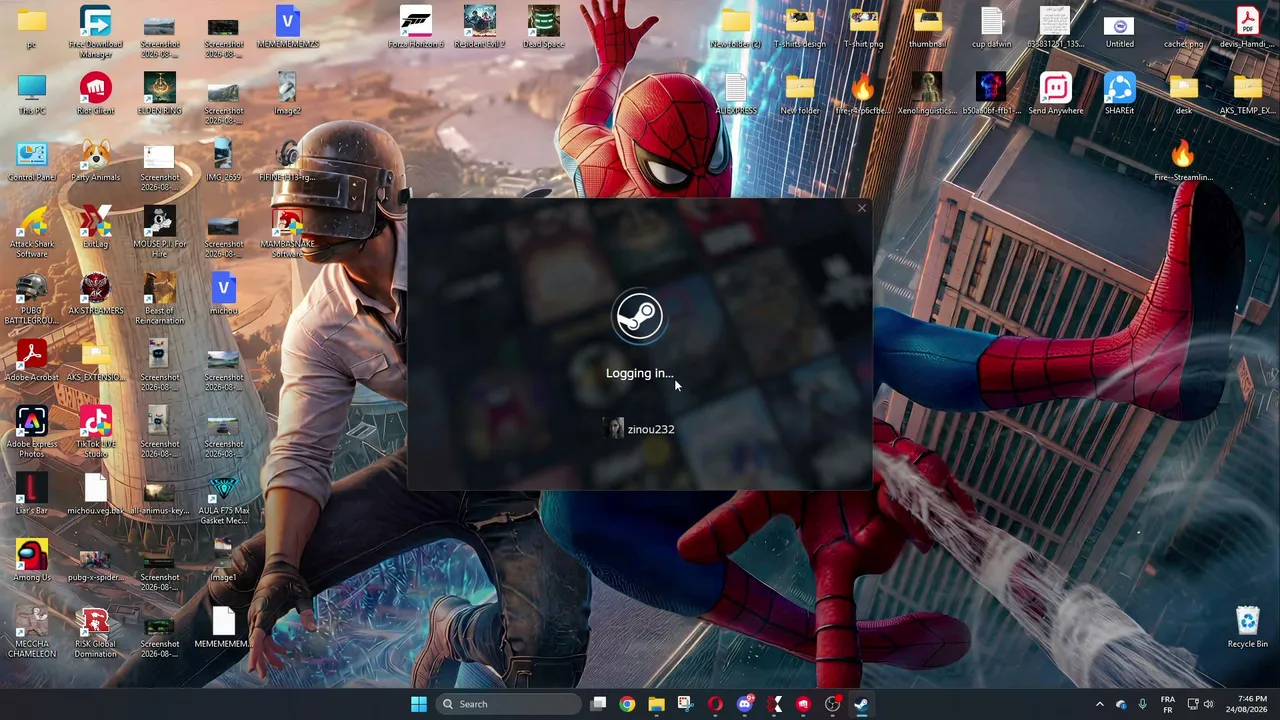Open AULA F75 Max Gasket shortcut
1280x720 pixels.
pos(223,499)
